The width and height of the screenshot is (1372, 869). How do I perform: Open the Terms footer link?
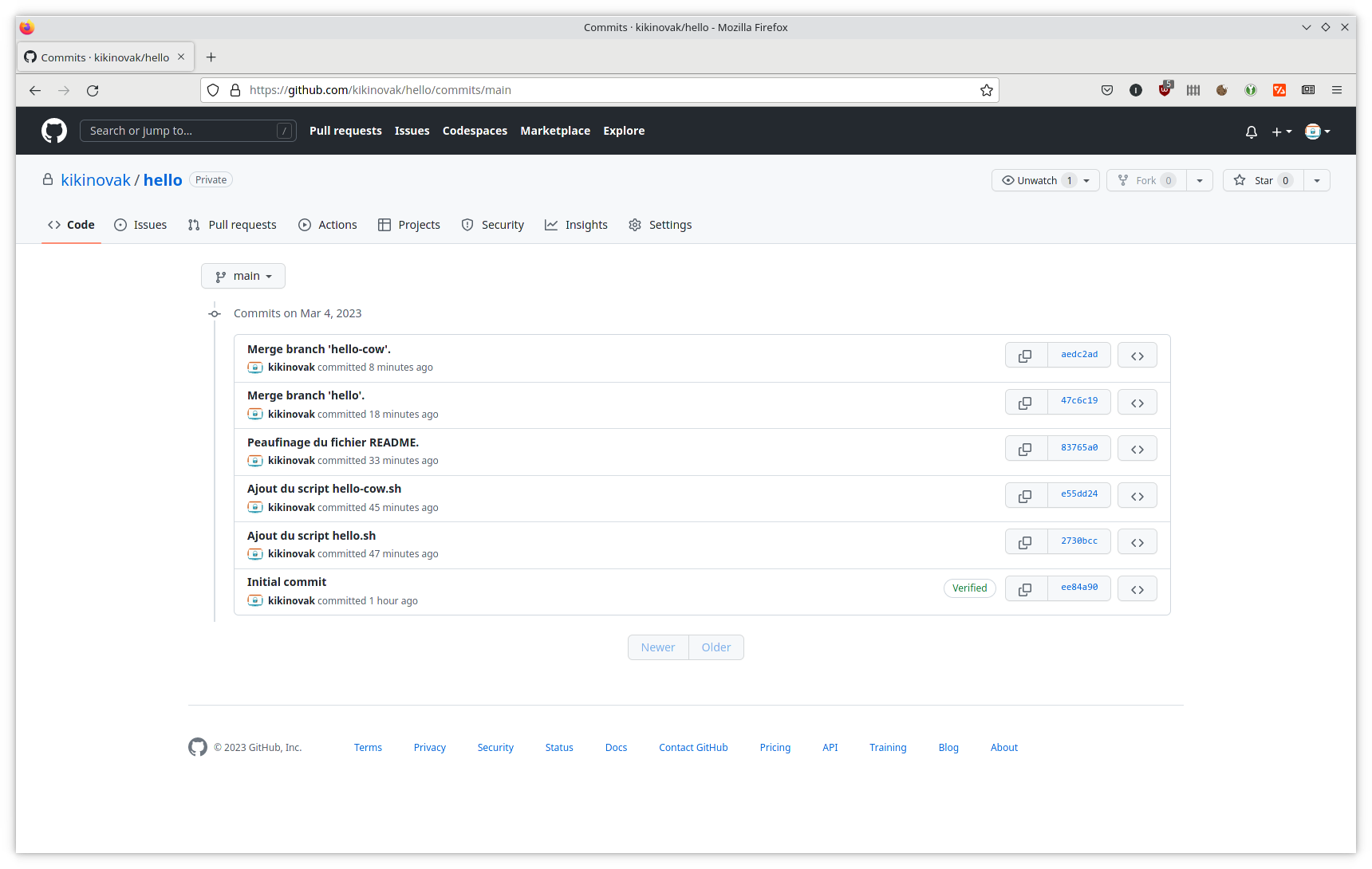pyautogui.click(x=368, y=748)
